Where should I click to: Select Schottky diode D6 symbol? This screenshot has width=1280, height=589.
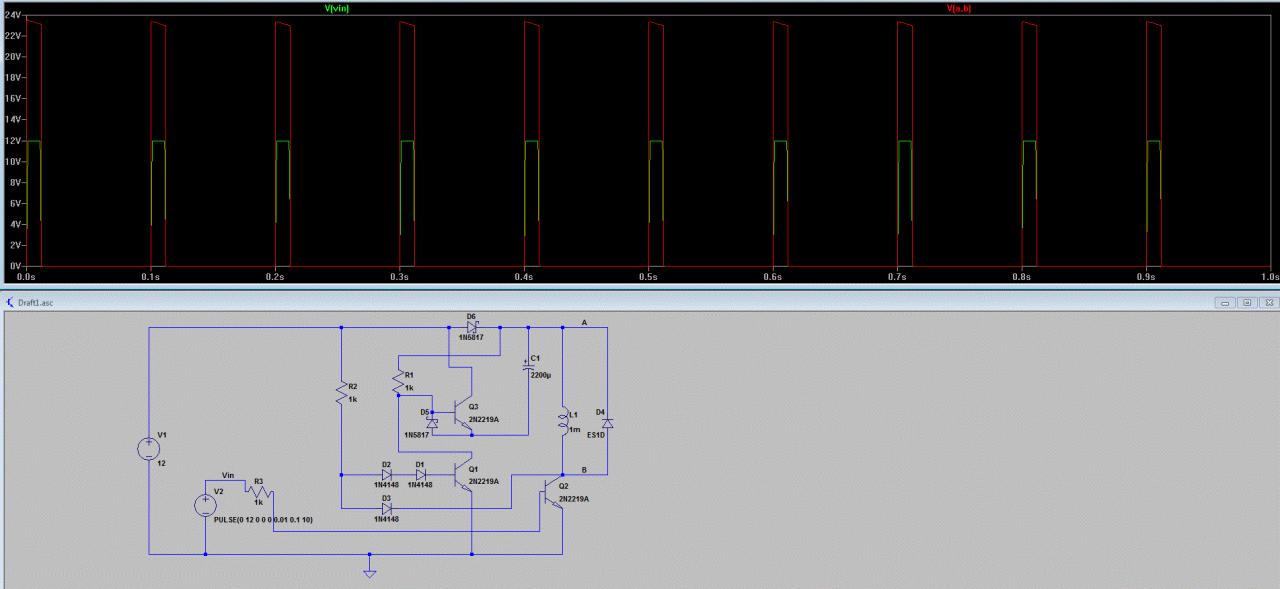click(x=473, y=326)
